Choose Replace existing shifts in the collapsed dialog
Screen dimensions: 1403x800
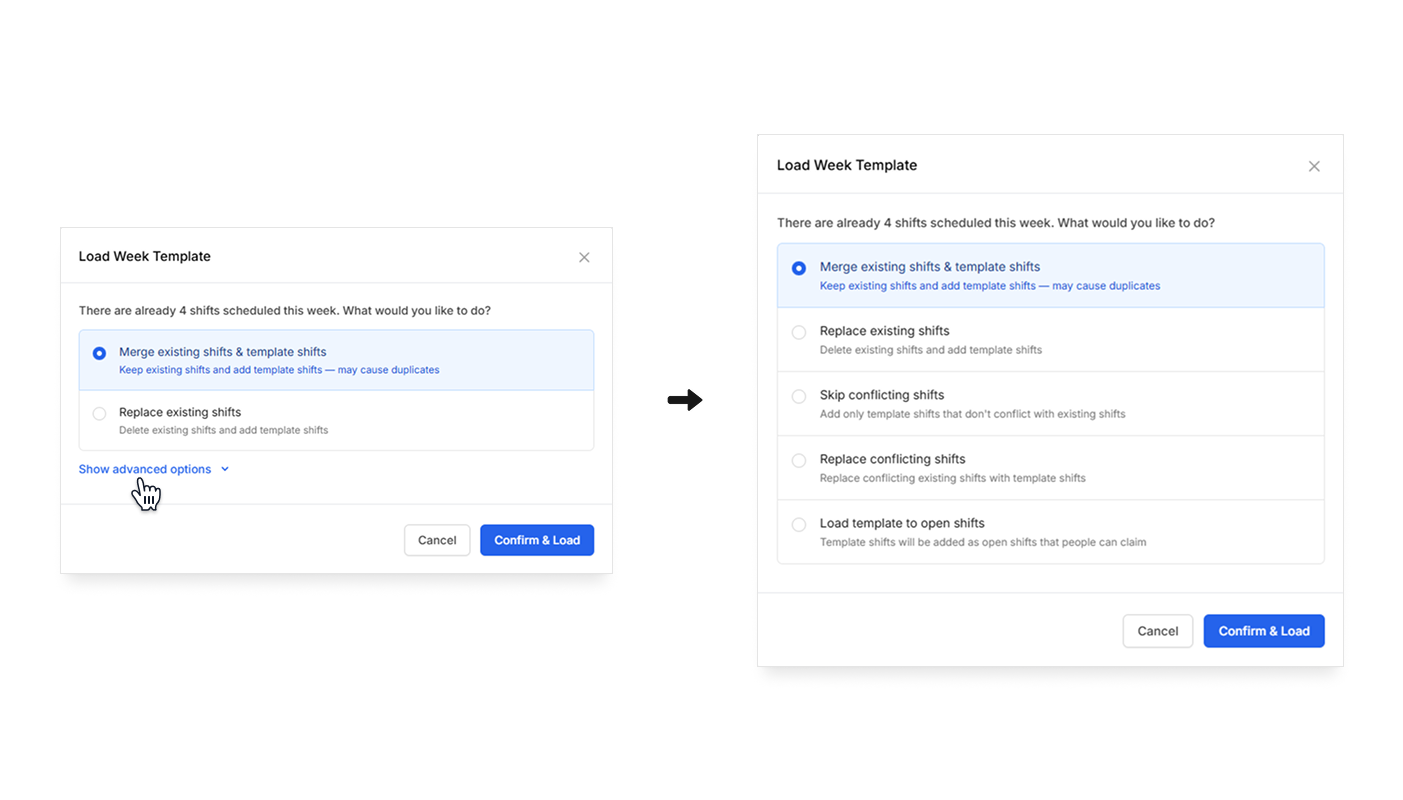[x=99, y=413]
